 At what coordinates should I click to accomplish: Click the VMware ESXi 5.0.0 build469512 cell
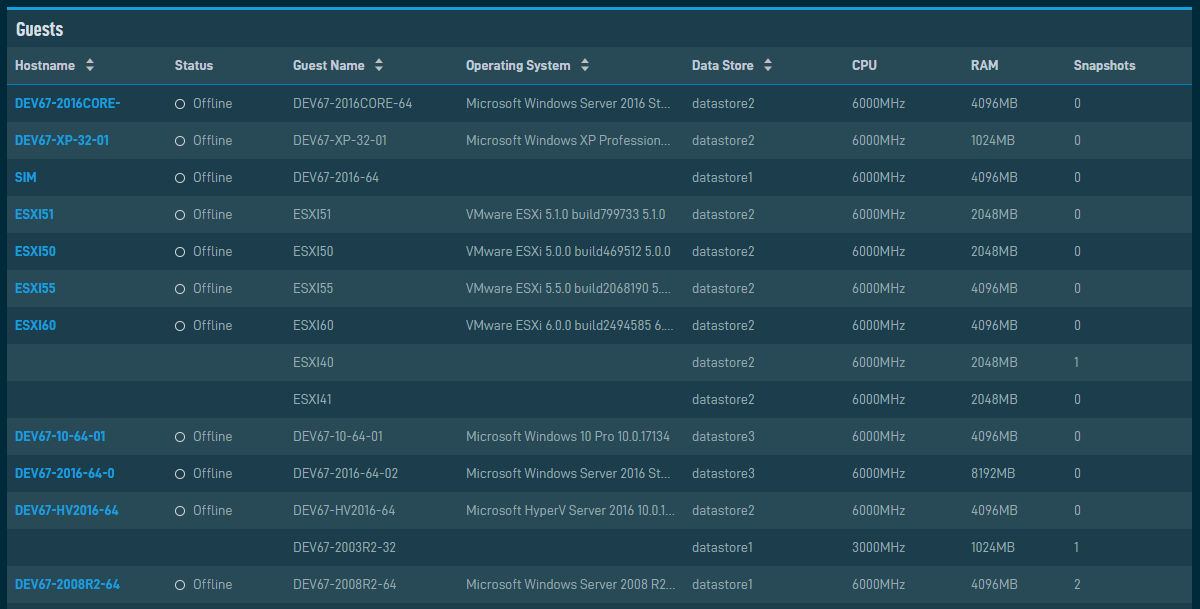[x=568, y=251]
